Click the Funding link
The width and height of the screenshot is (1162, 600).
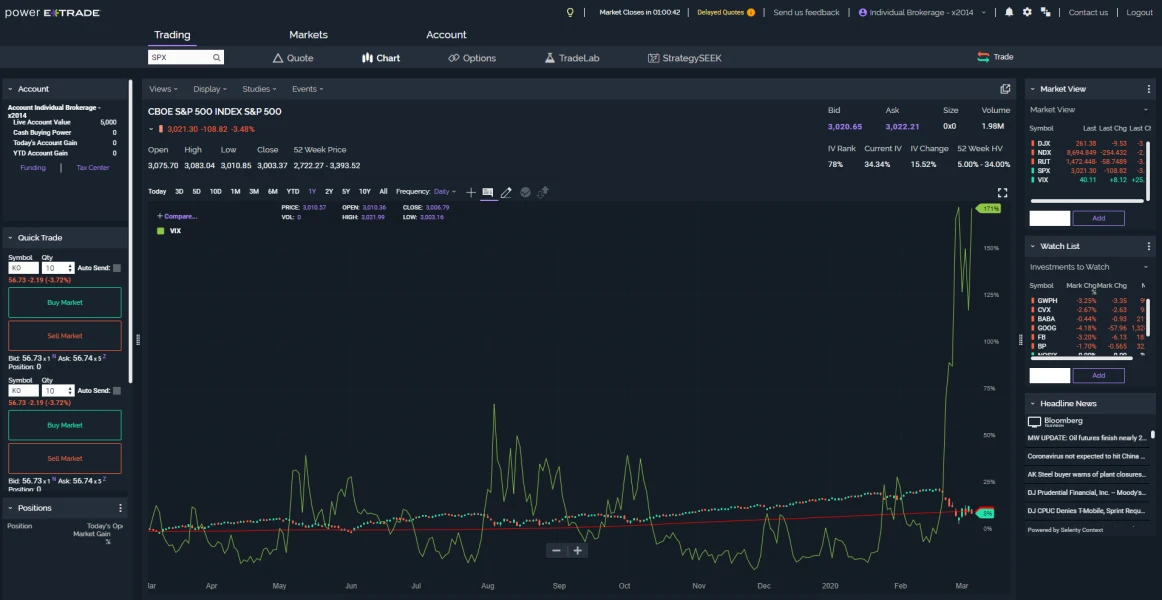coord(33,168)
